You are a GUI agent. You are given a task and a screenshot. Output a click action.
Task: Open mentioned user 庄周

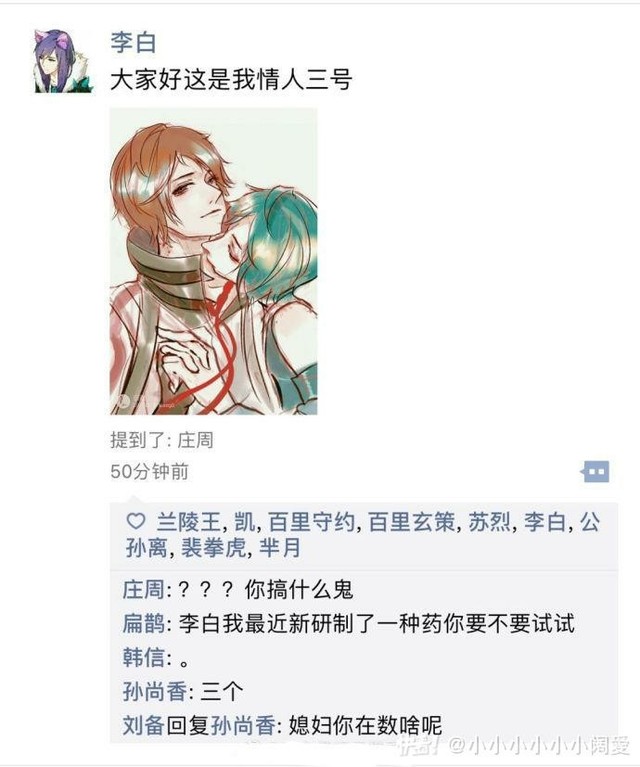(195, 440)
